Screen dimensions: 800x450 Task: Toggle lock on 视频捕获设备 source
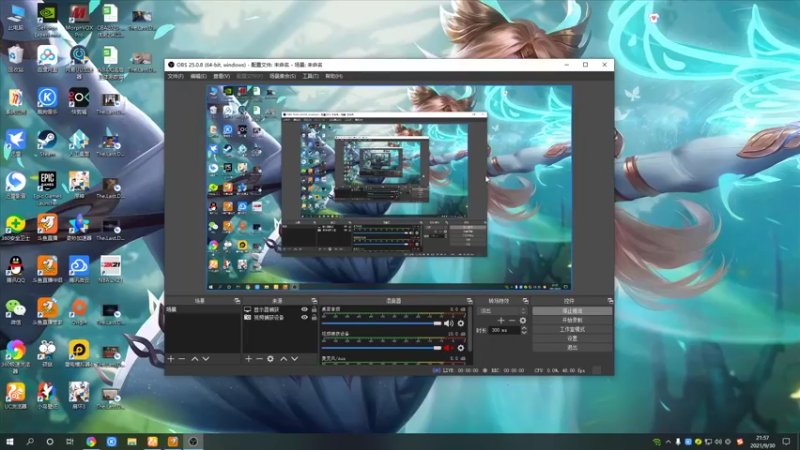tap(314, 317)
